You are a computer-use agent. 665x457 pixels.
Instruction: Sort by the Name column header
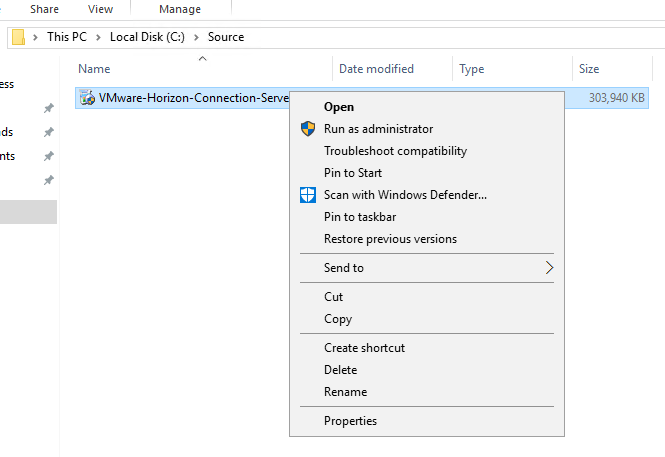[94, 69]
